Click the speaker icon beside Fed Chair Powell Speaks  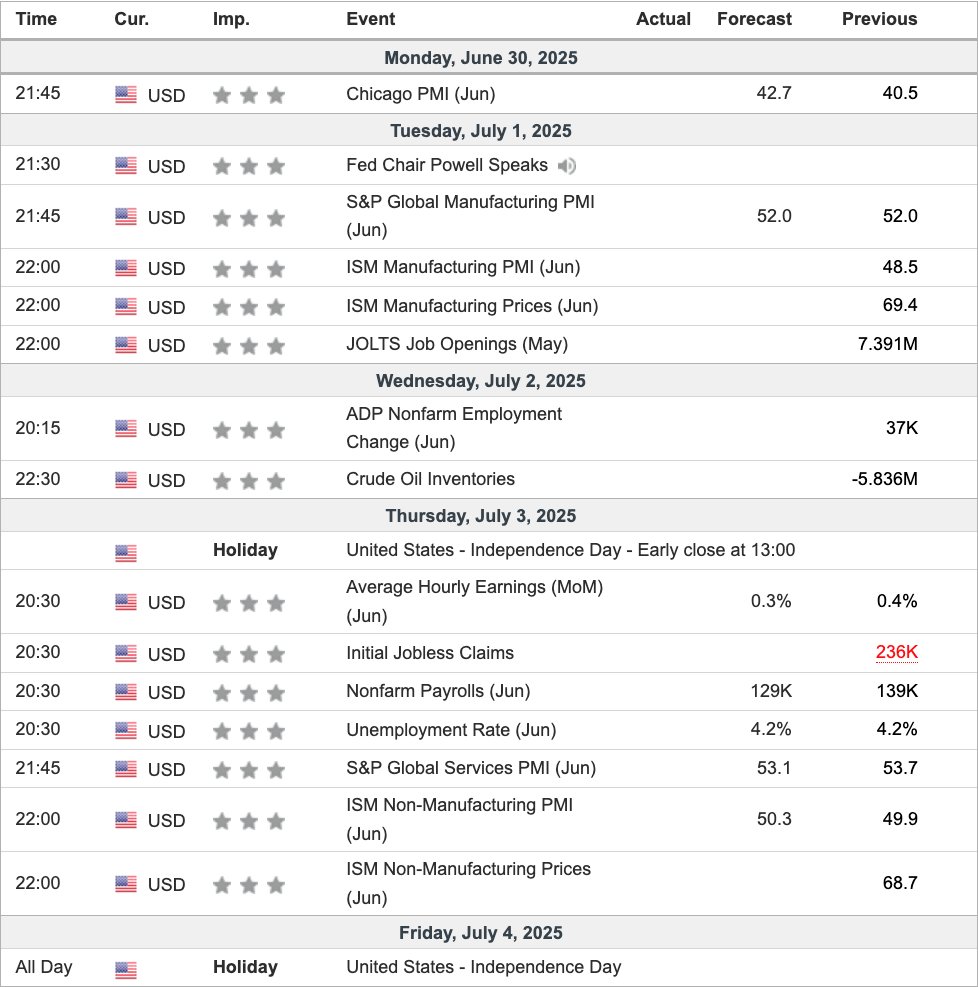567,166
